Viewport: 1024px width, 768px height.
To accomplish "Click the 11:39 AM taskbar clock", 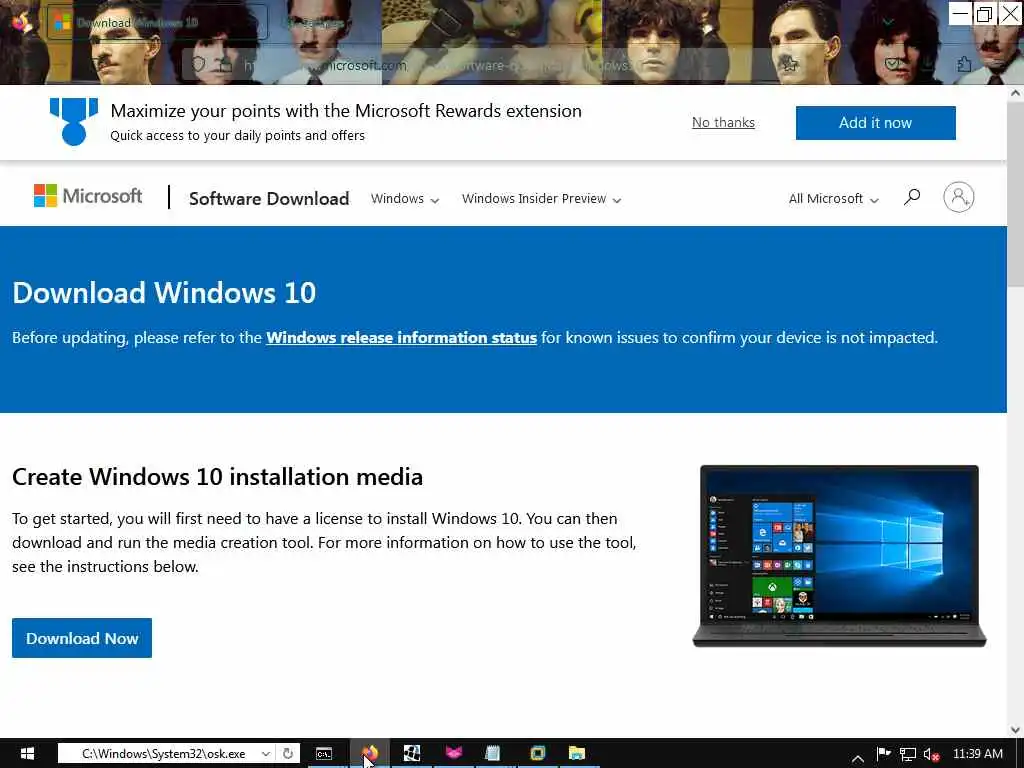I will [x=978, y=754].
